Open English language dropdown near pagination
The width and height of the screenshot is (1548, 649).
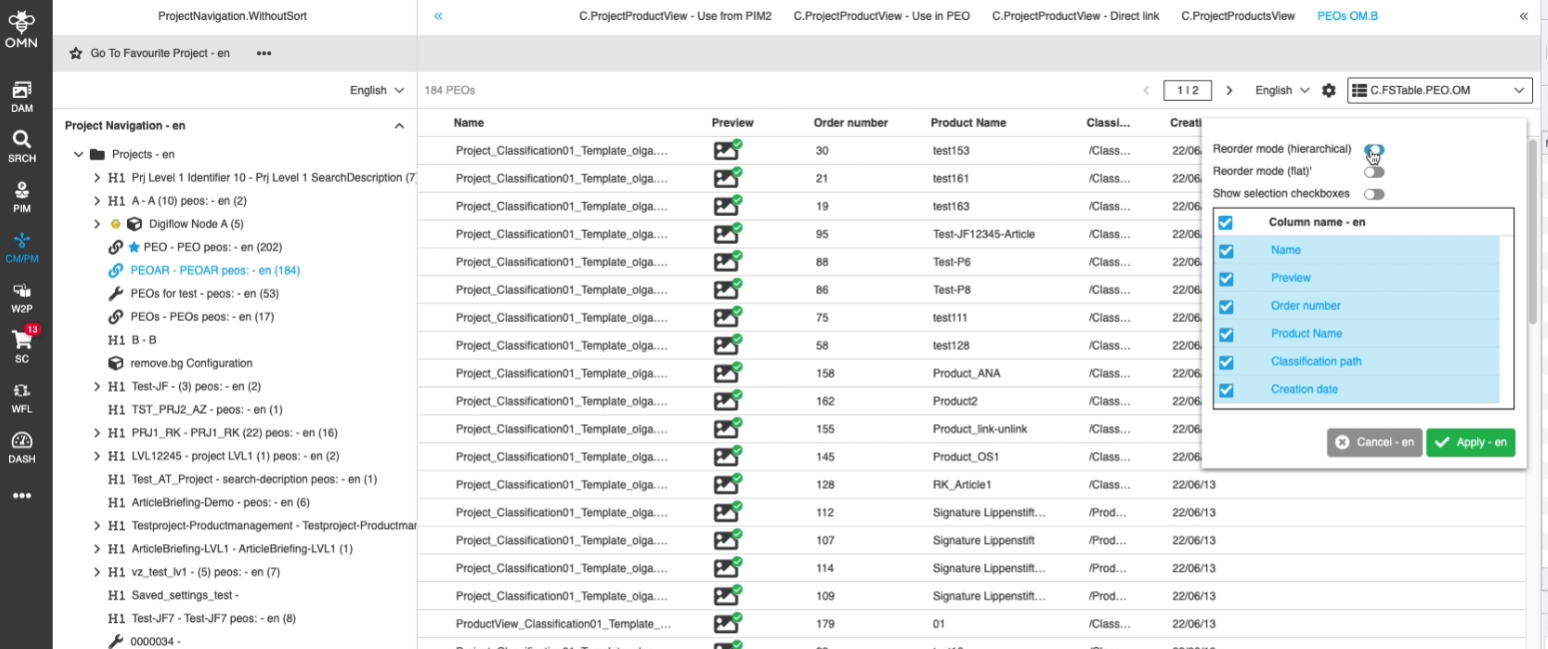1282,90
